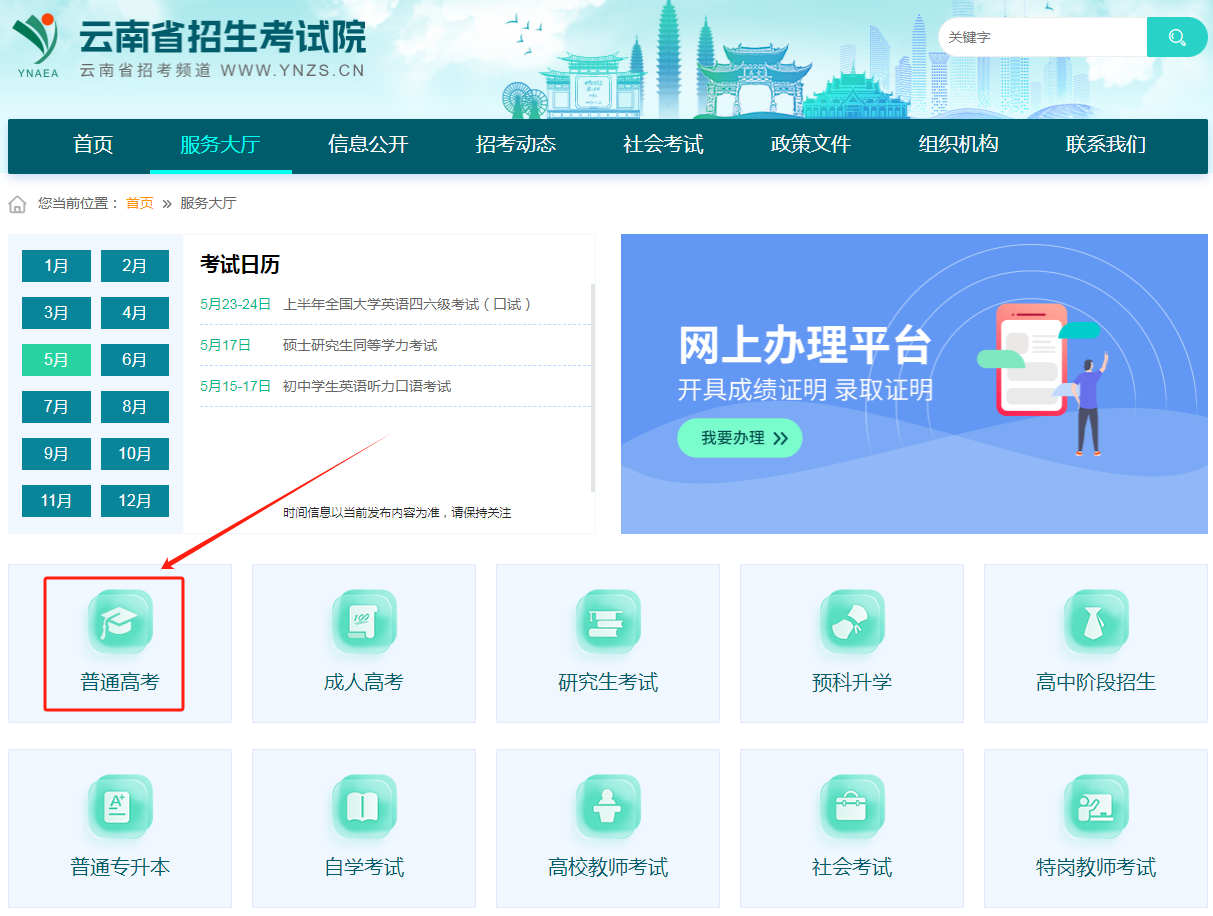1213x916 pixels.
Task: Select 7月 in exam calendar
Action: [x=56, y=407]
